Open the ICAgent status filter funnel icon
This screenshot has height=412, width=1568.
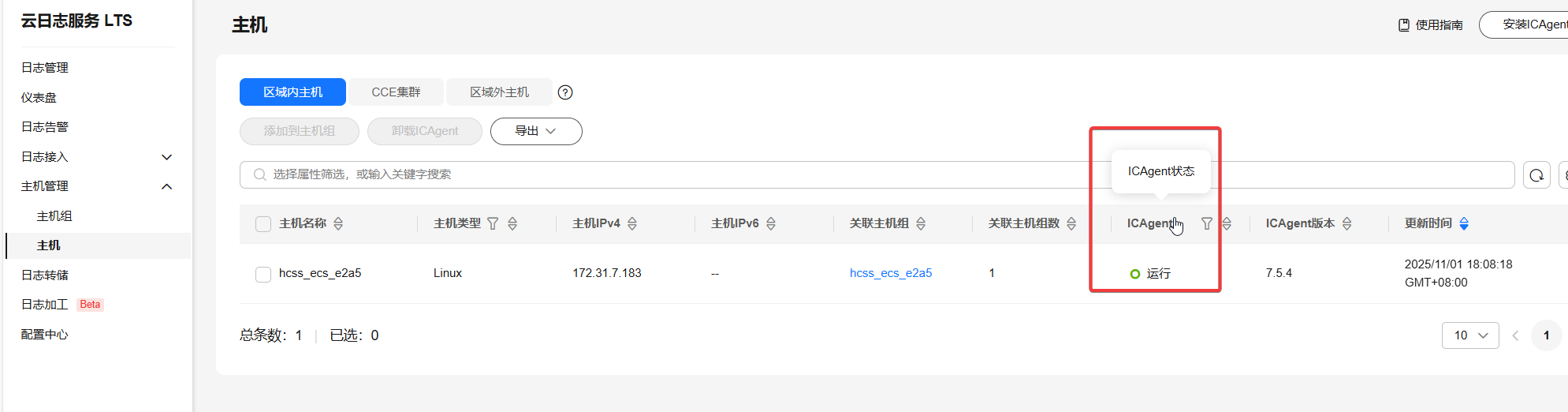pyautogui.click(x=1206, y=224)
